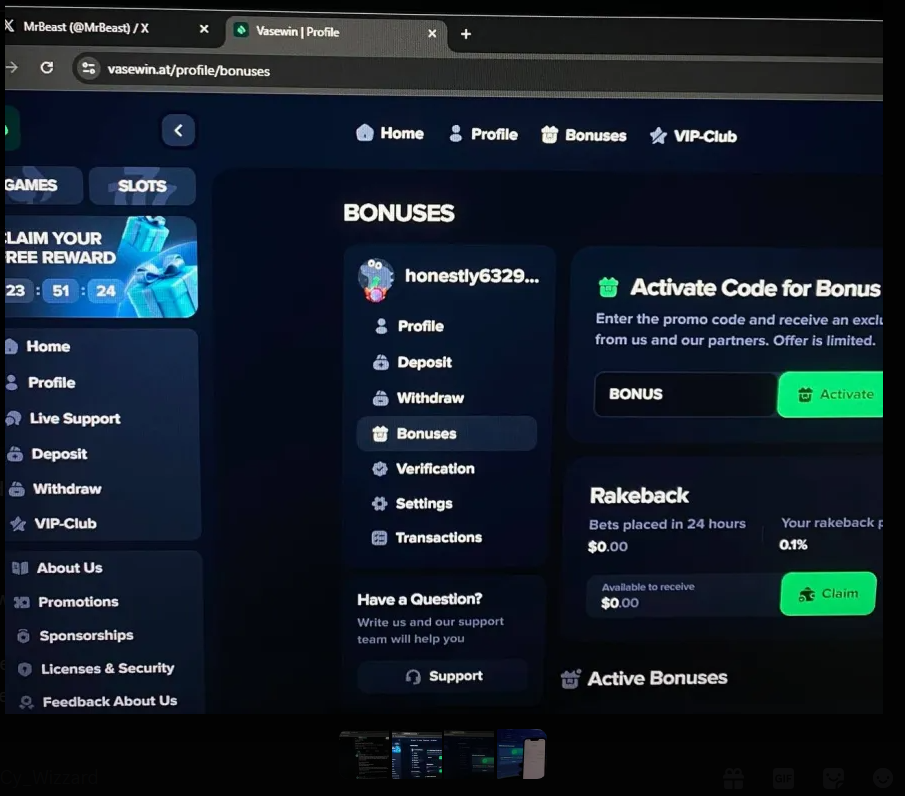Click the Promotions icon in the sidebar
905x796 pixels.
[22, 602]
